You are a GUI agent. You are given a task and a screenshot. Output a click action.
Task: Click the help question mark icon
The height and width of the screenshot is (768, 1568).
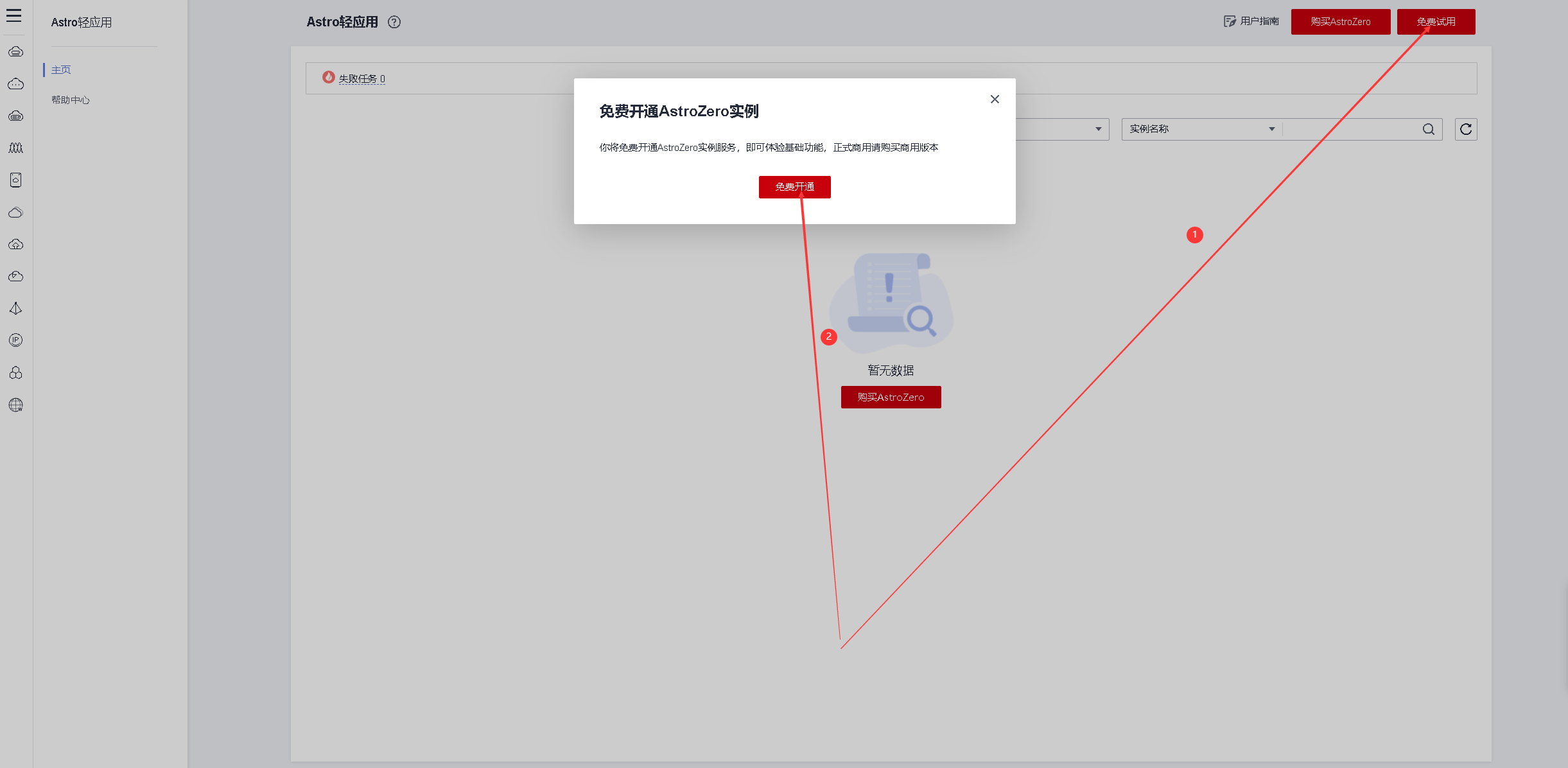394,22
